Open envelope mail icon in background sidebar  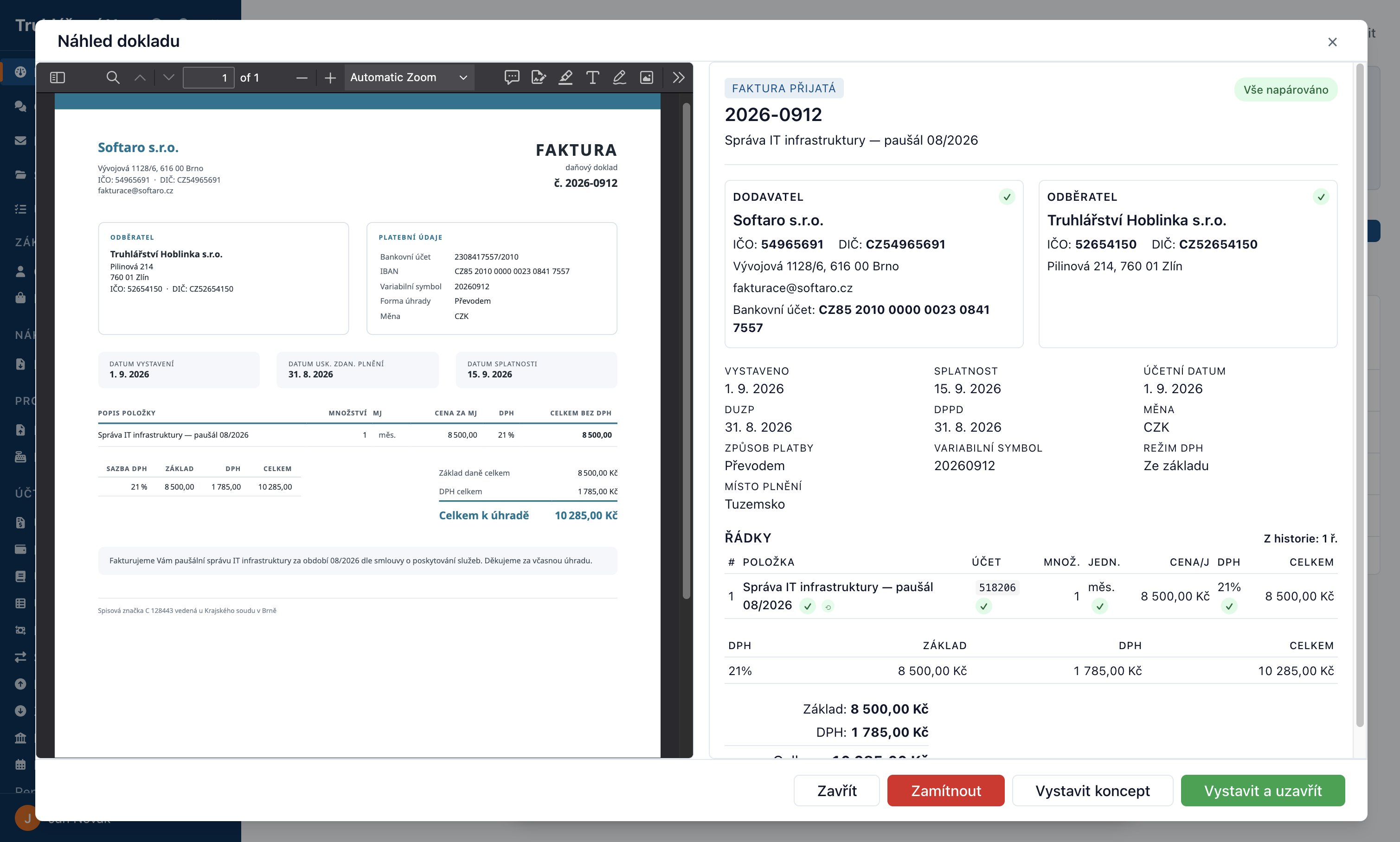click(x=20, y=140)
